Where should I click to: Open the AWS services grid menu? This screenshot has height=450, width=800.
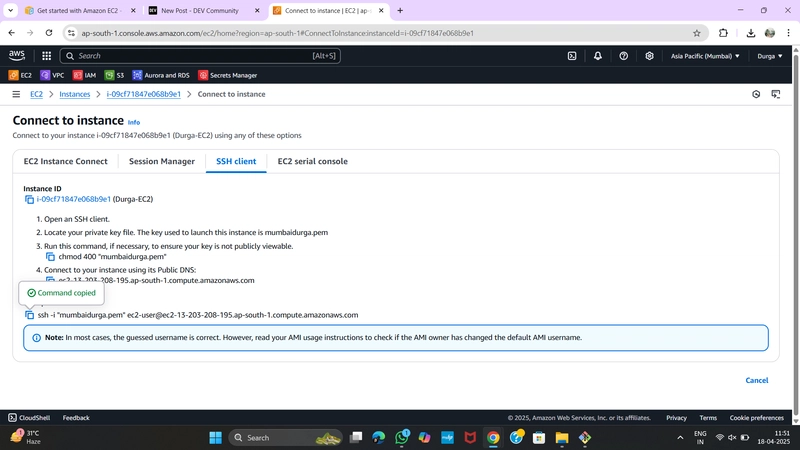click(46, 56)
